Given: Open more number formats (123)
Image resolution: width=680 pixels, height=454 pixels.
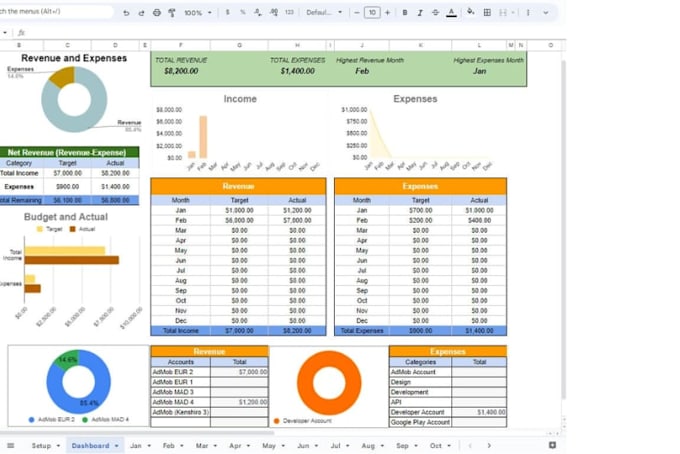Looking at the screenshot, I should click(289, 13).
